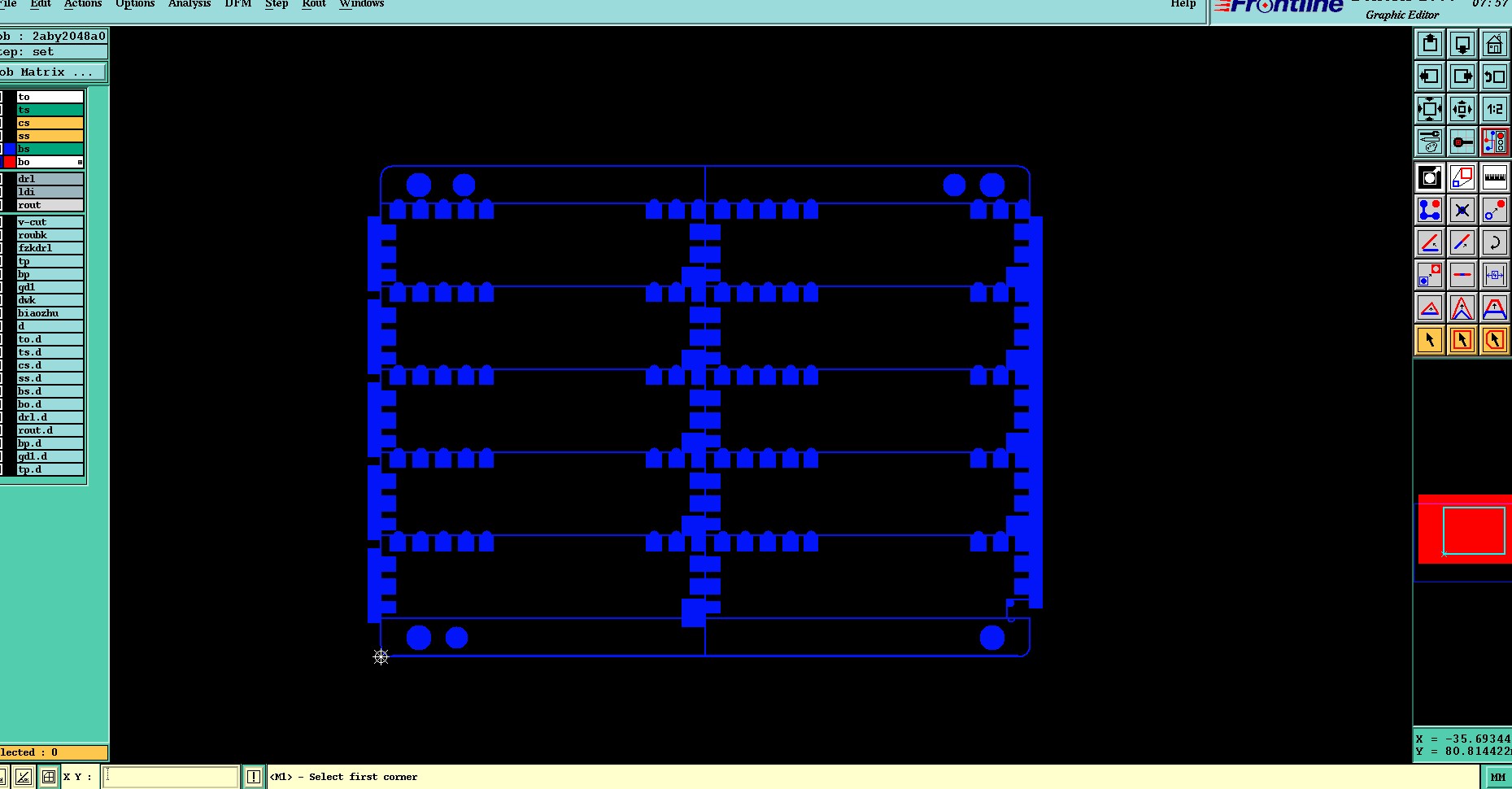Click the blue square to red square icon
Screen dimensions: 1512x789
point(1430,275)
